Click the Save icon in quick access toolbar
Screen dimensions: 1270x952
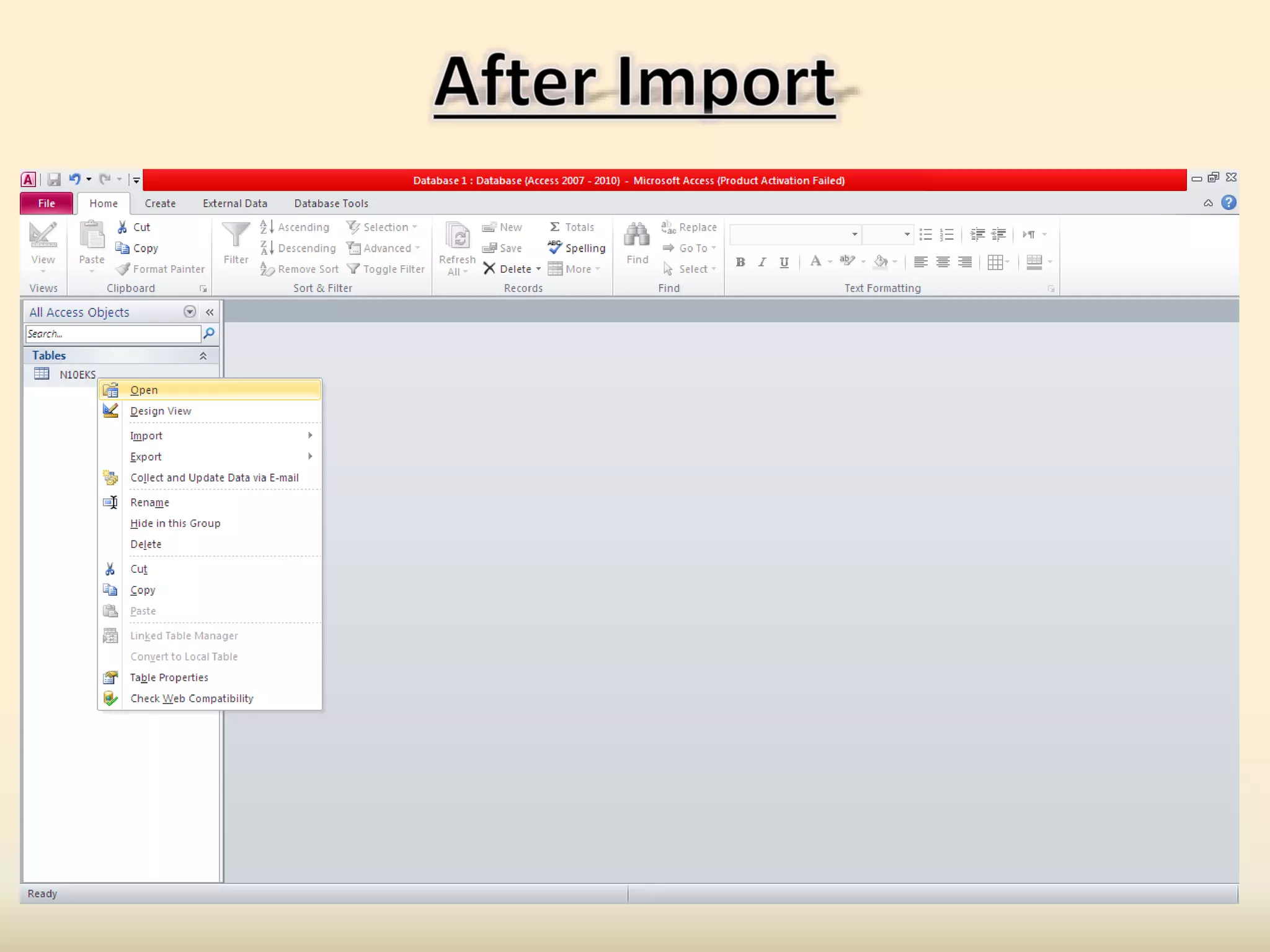coord(54,180)
